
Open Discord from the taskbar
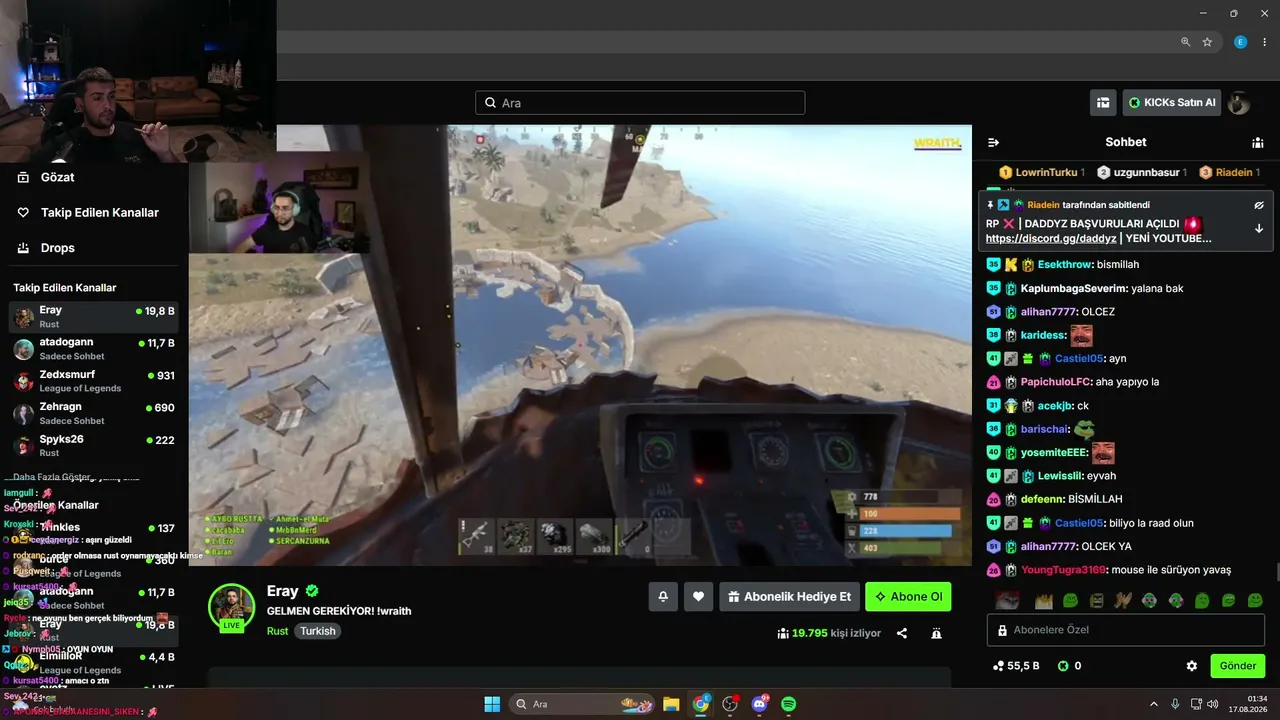(759, 704)
